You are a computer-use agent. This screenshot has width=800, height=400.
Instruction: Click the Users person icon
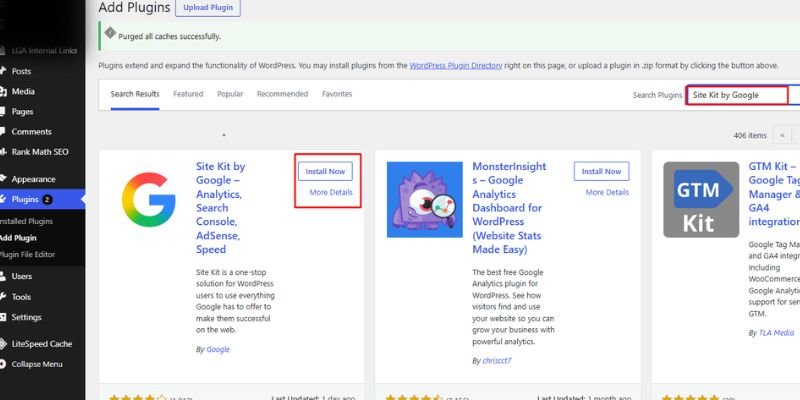pyautogui.click(x=3, y=276)
